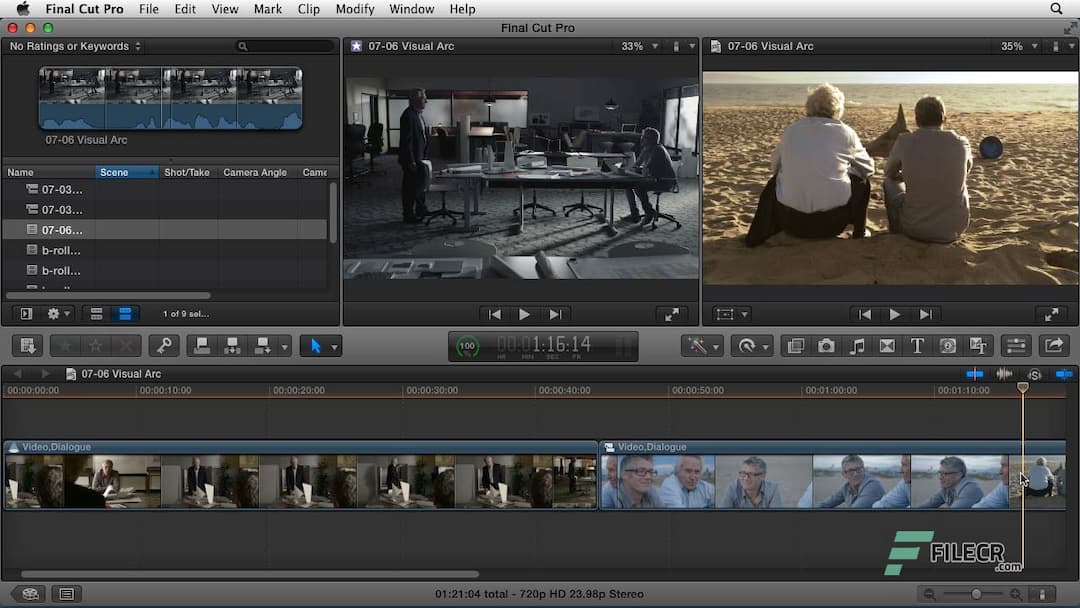
Task: Click the Timeline appearance settings icon
Action: click(1044, 594)
